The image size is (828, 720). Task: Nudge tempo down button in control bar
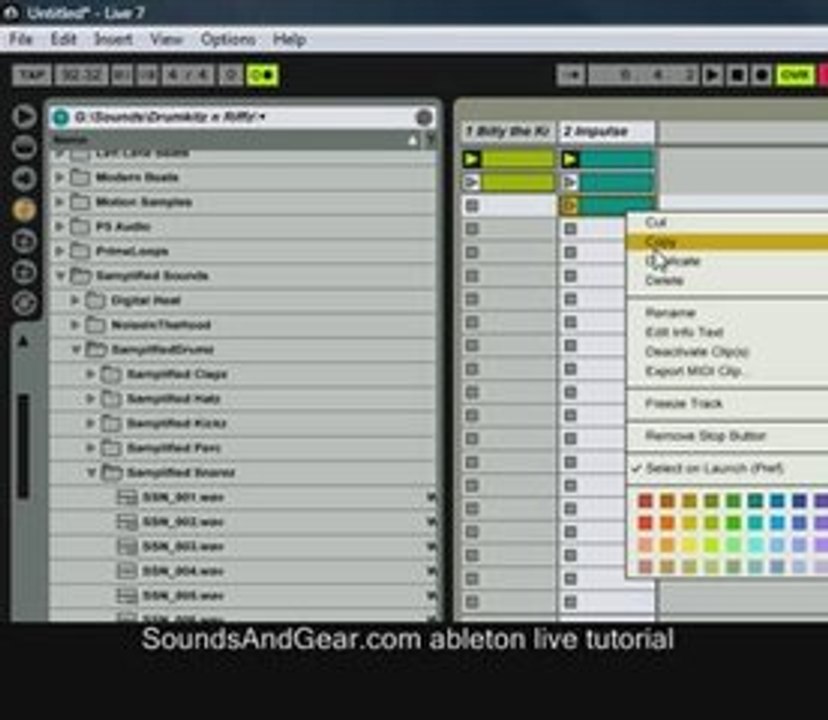click(x=122, y=75)
